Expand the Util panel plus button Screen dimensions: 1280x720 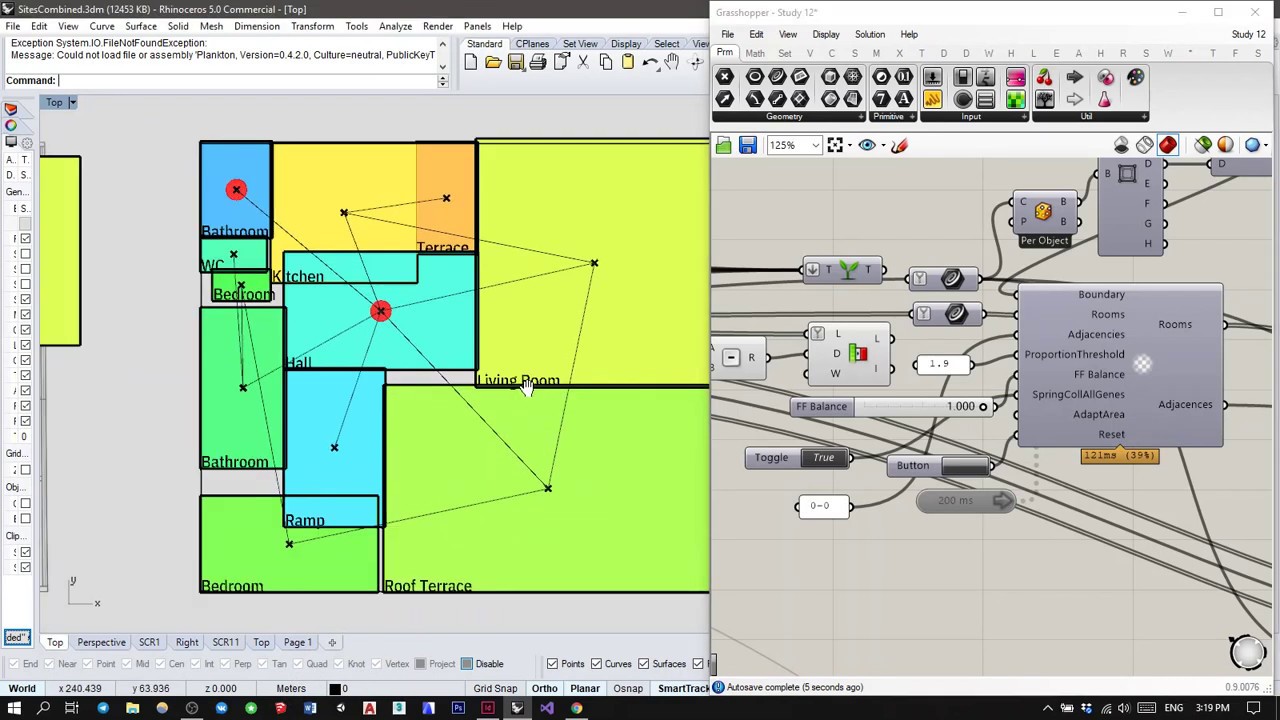(x=1143, y=117)
